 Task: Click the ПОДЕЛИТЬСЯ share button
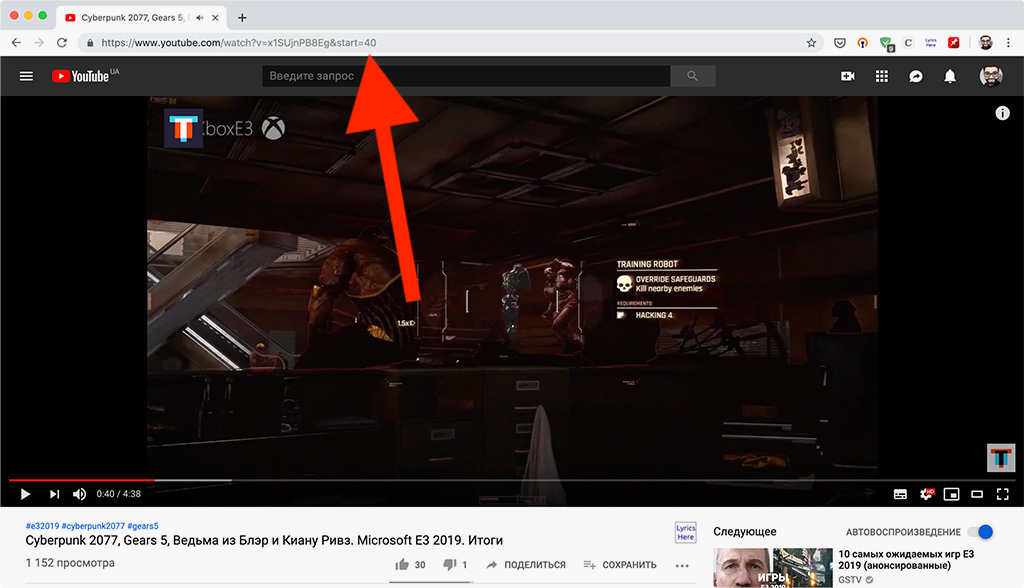click(x=526, y=564)
